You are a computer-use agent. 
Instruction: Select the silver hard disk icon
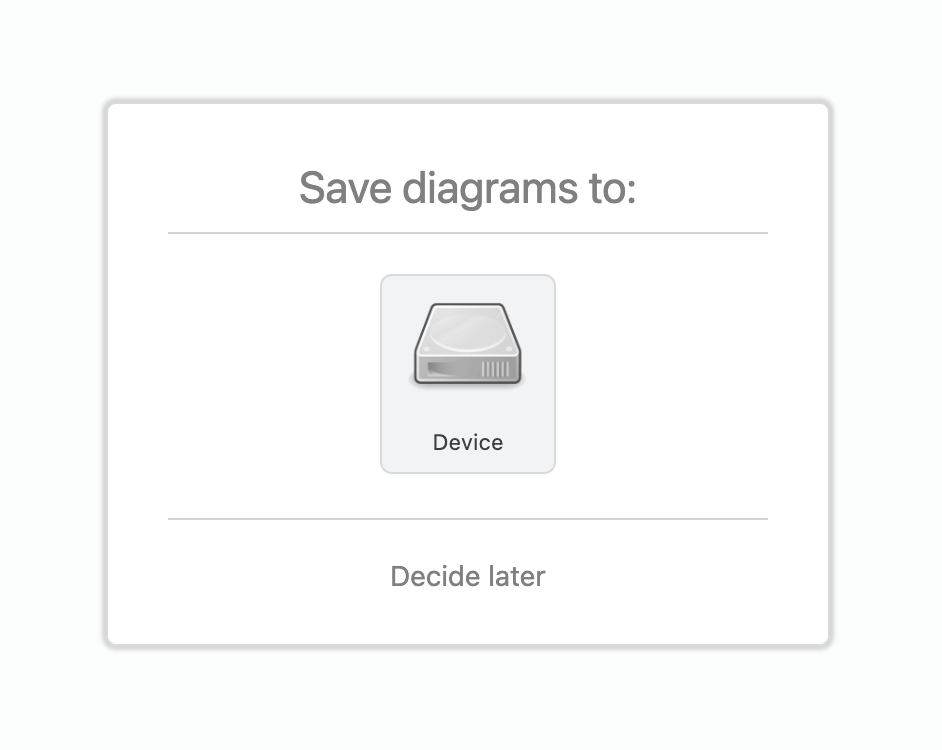point(468,344)
